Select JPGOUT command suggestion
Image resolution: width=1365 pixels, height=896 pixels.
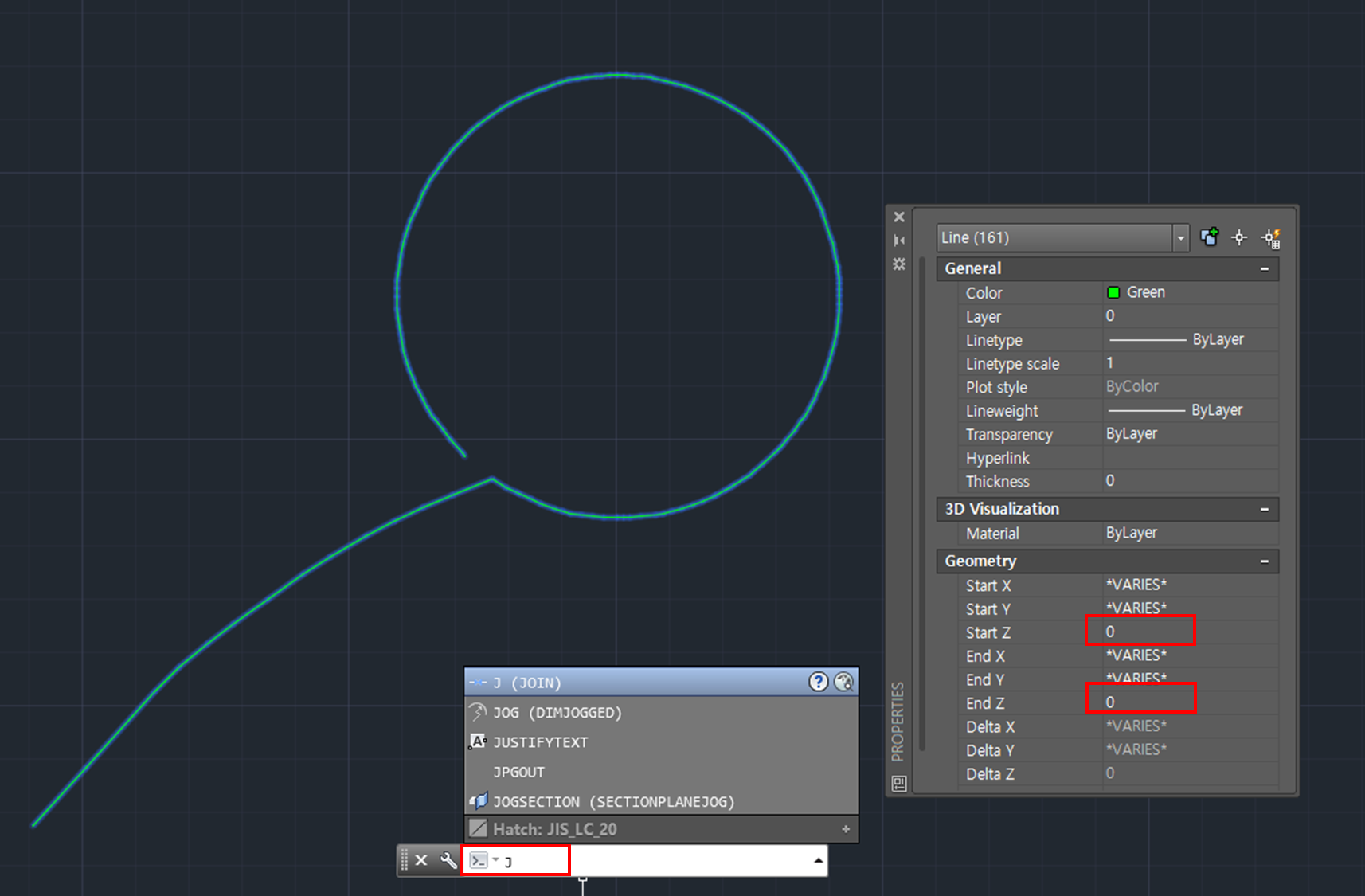point(661,772)
